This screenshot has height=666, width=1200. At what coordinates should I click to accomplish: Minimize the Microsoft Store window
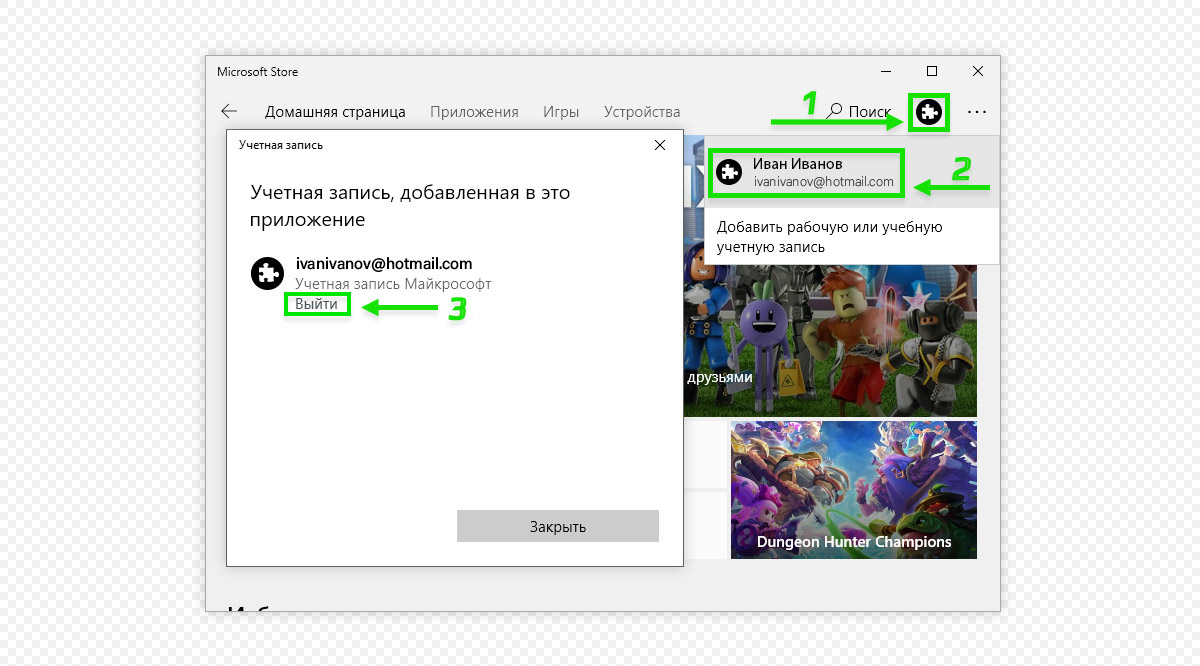(x=886, y=71)
